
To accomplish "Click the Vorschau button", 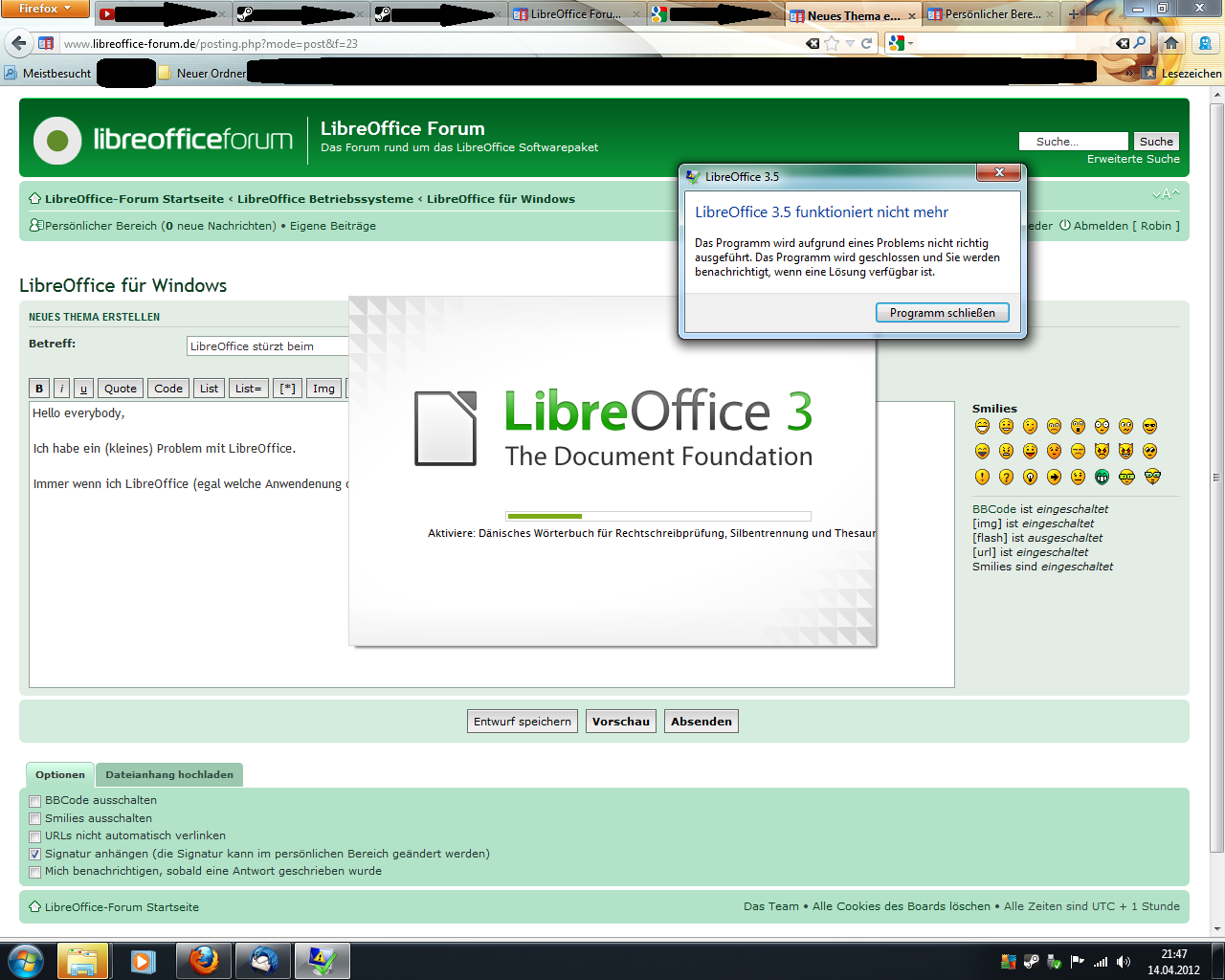I will coord(620,722).
